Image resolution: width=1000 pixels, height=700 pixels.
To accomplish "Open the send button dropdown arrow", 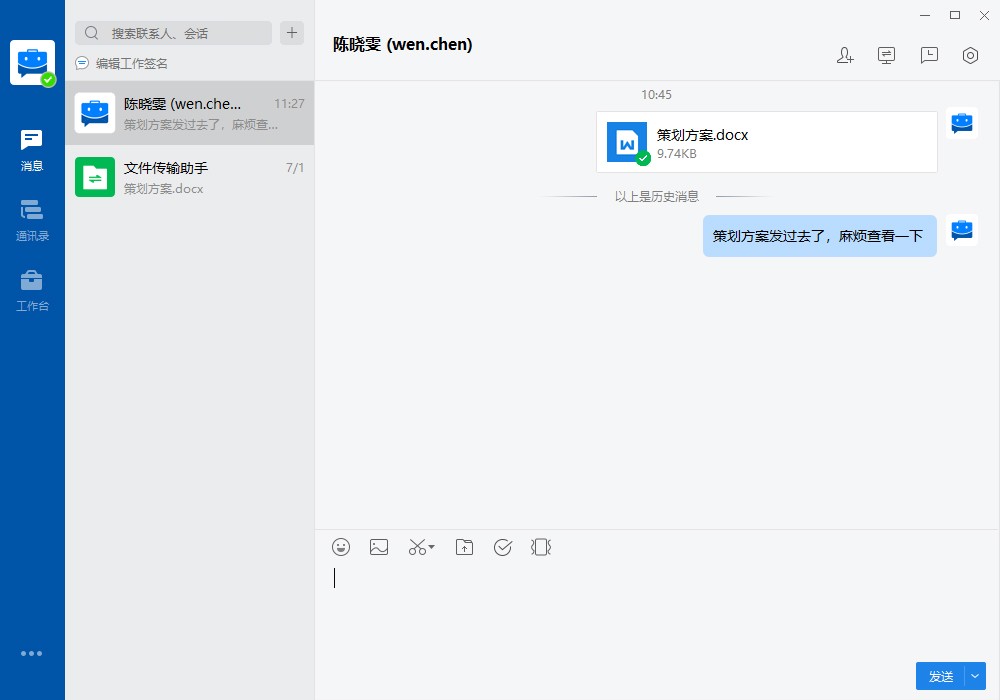I will coord(973,676).
